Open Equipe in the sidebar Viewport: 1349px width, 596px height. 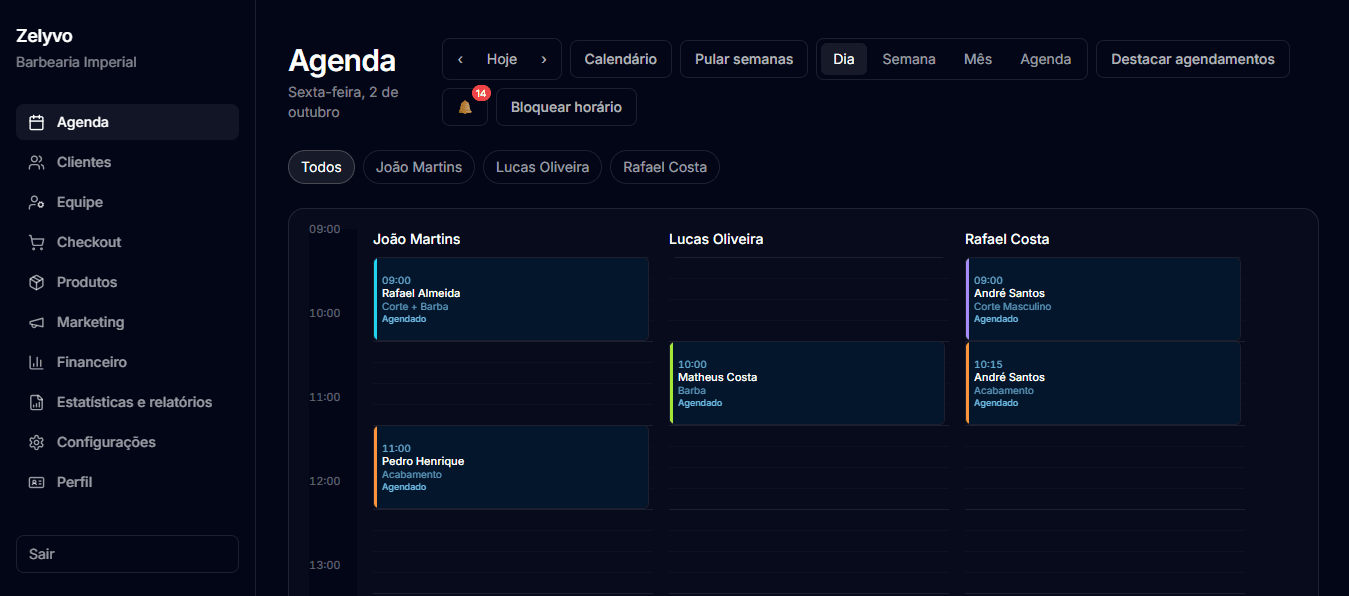tap(127, 202)
